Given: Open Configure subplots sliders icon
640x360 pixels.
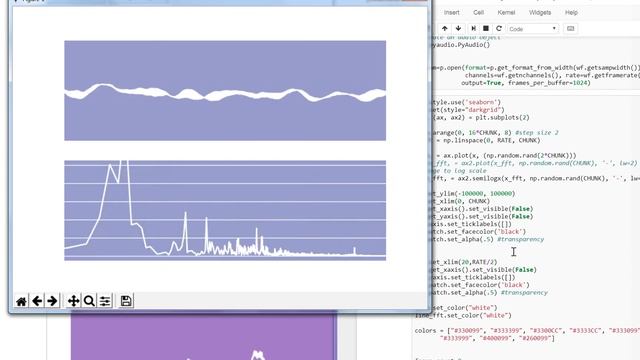Looking at the screenshot, I should 105,301.
